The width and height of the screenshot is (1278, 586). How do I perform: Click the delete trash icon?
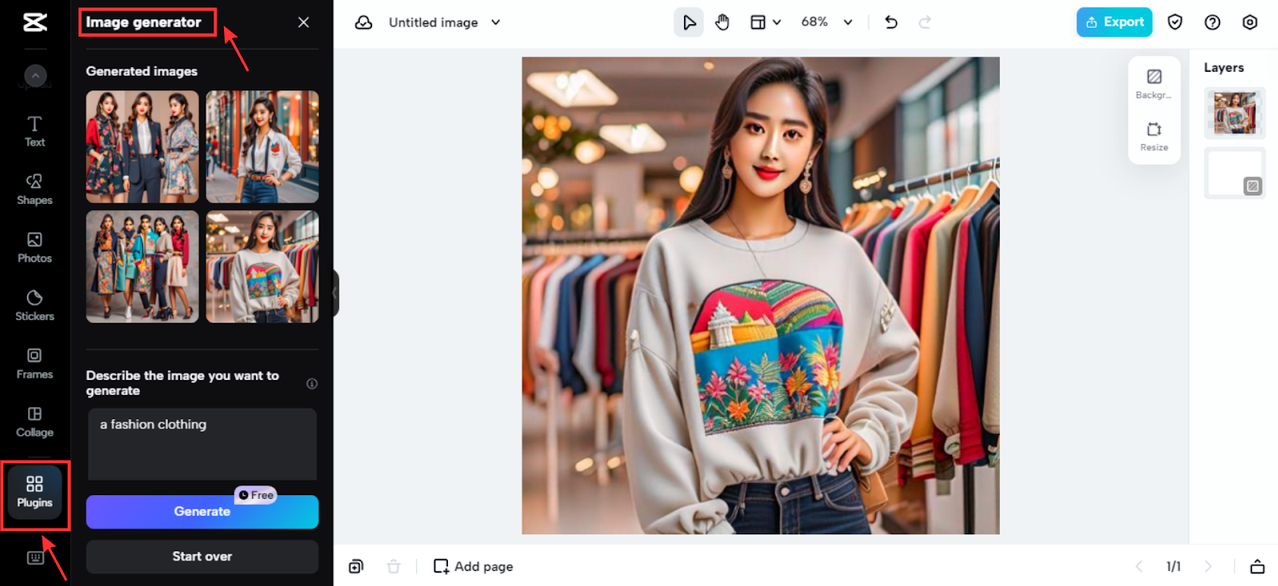click(394, 566)
